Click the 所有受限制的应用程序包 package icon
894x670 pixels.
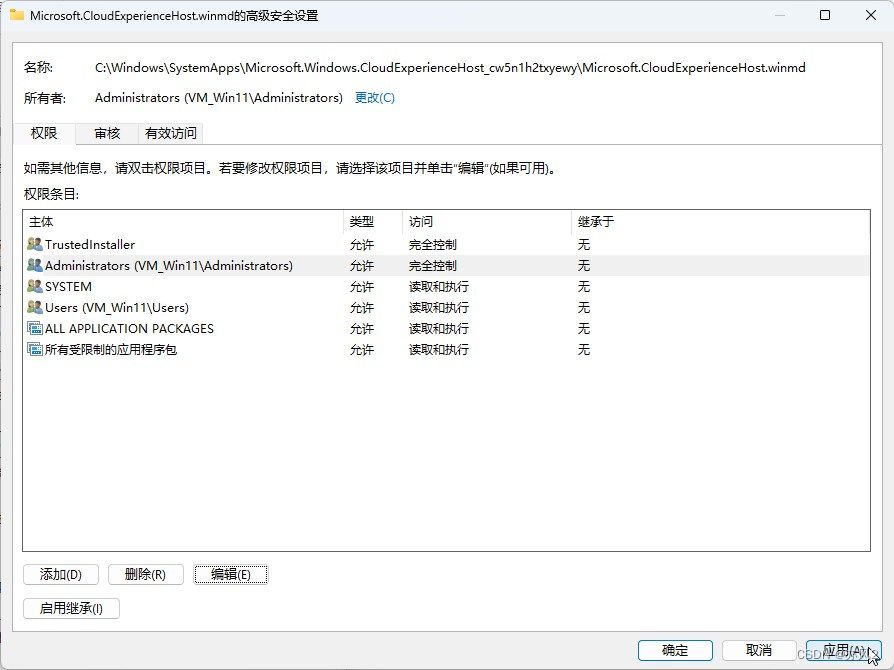coord(35,350)
